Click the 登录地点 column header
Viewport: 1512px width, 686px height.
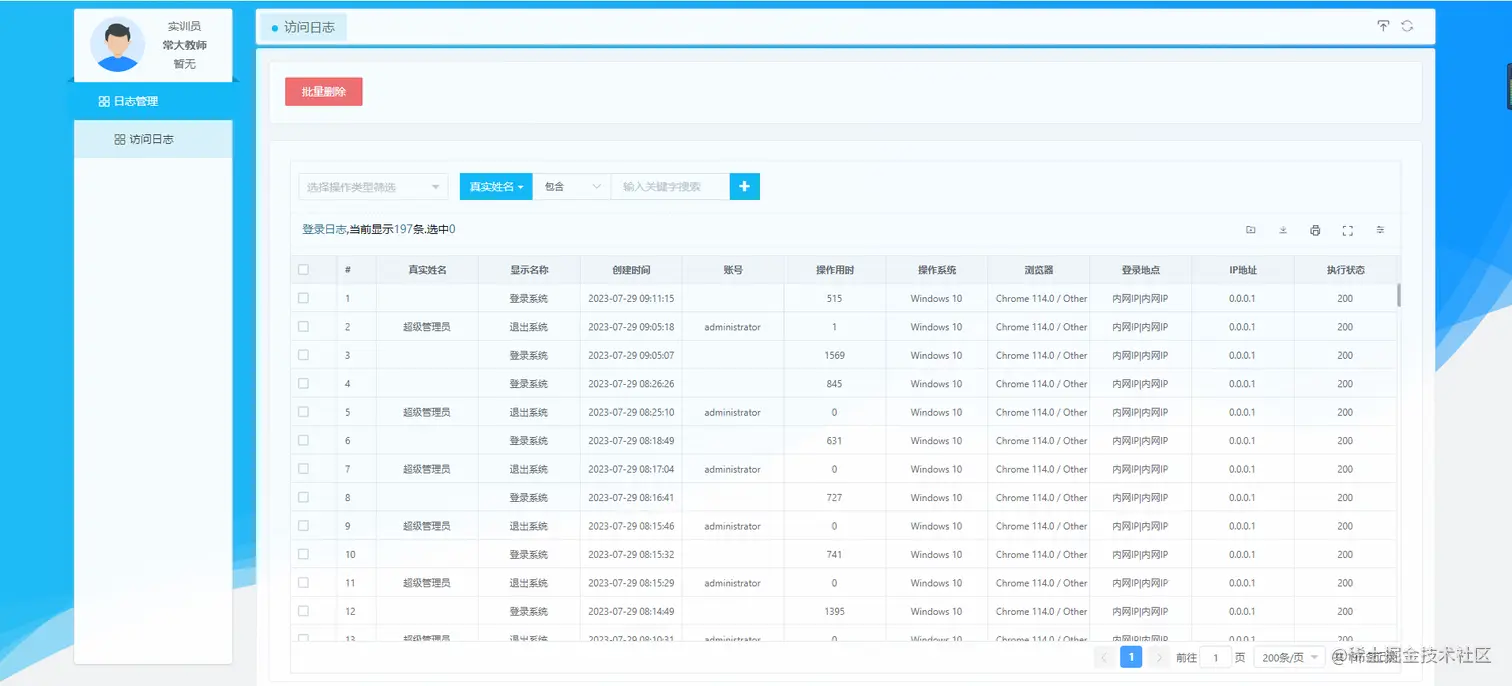[1141, 270]
